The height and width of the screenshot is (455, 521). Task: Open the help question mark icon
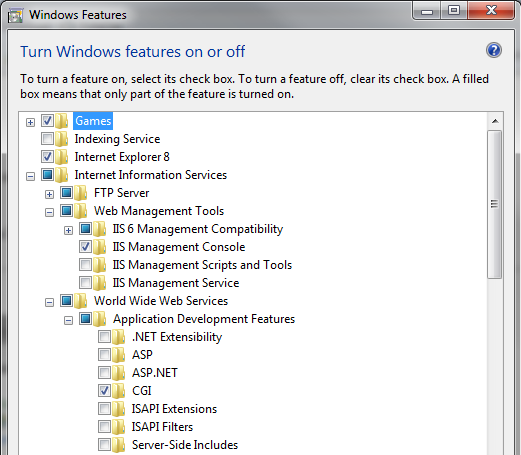pyautogui.click(x=494, y=50)
